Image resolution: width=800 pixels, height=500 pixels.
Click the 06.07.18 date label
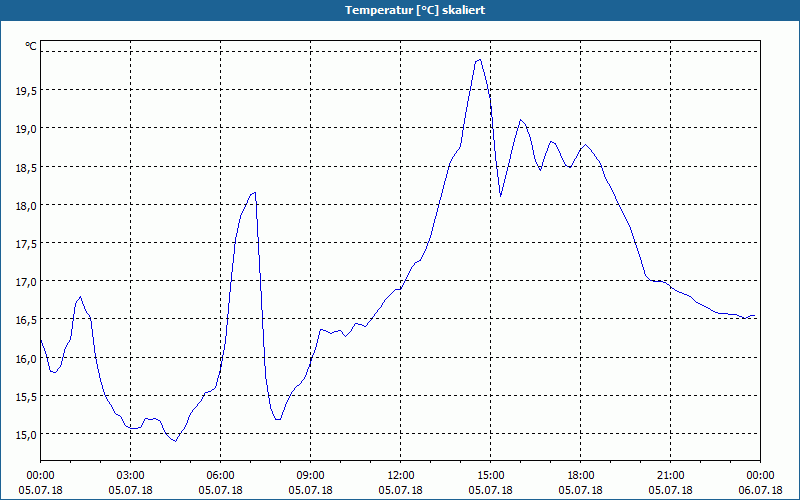[x=760, y=490]
